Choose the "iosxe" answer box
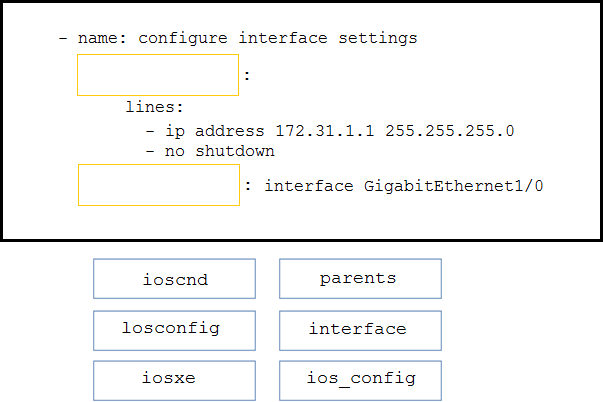603x402 pixels. 174,380
